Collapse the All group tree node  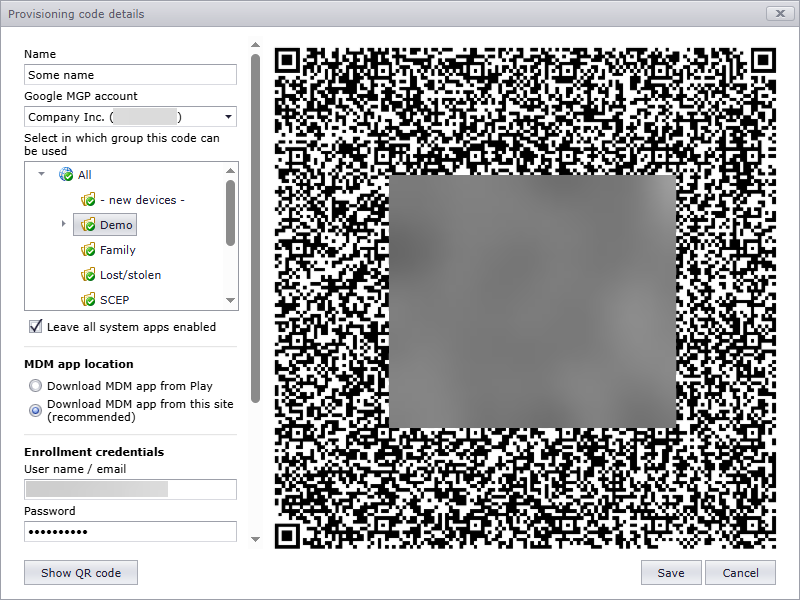(x=42, y=175)
